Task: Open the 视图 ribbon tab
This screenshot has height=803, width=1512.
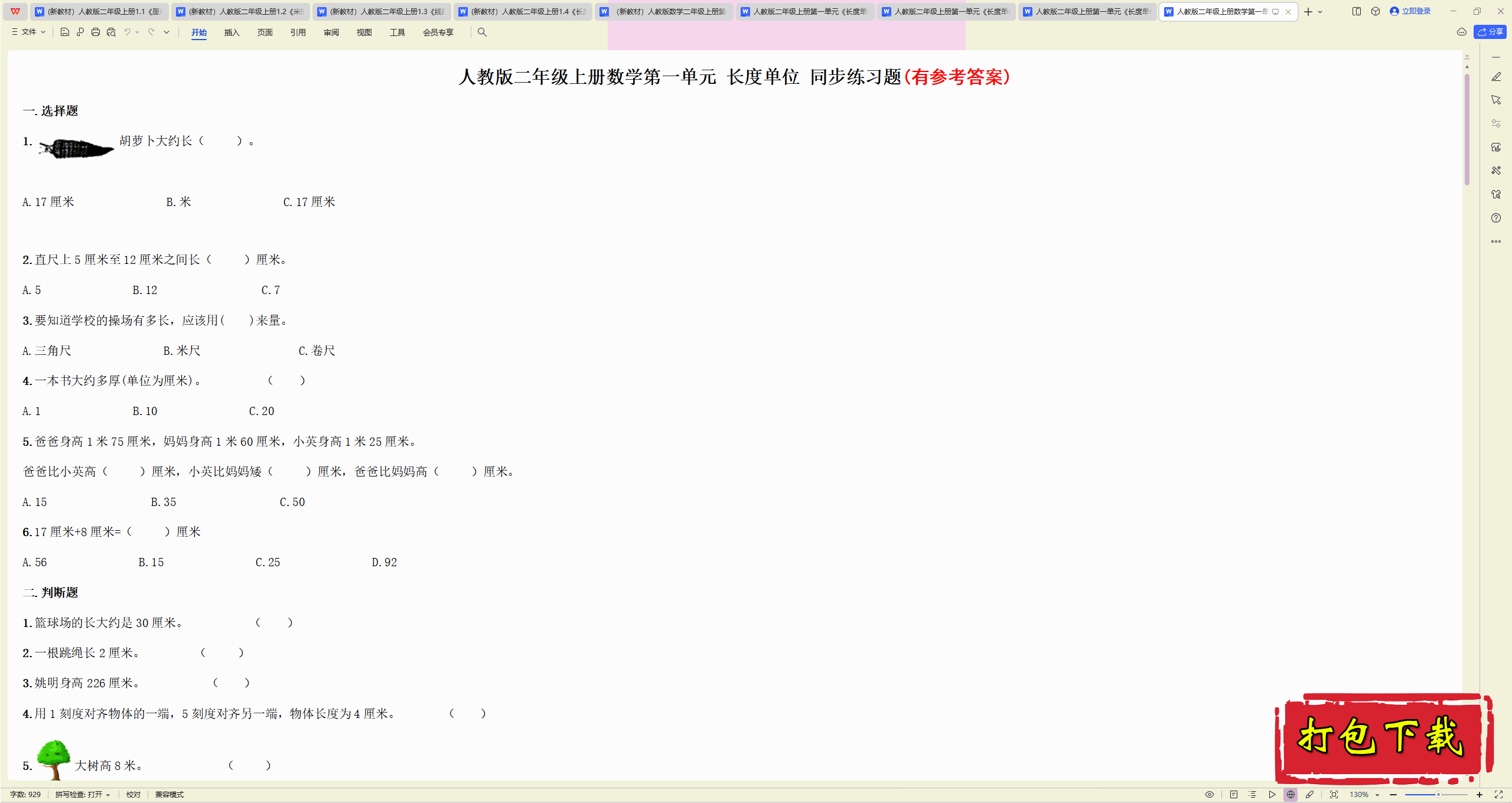Action: tap(364, 32)
